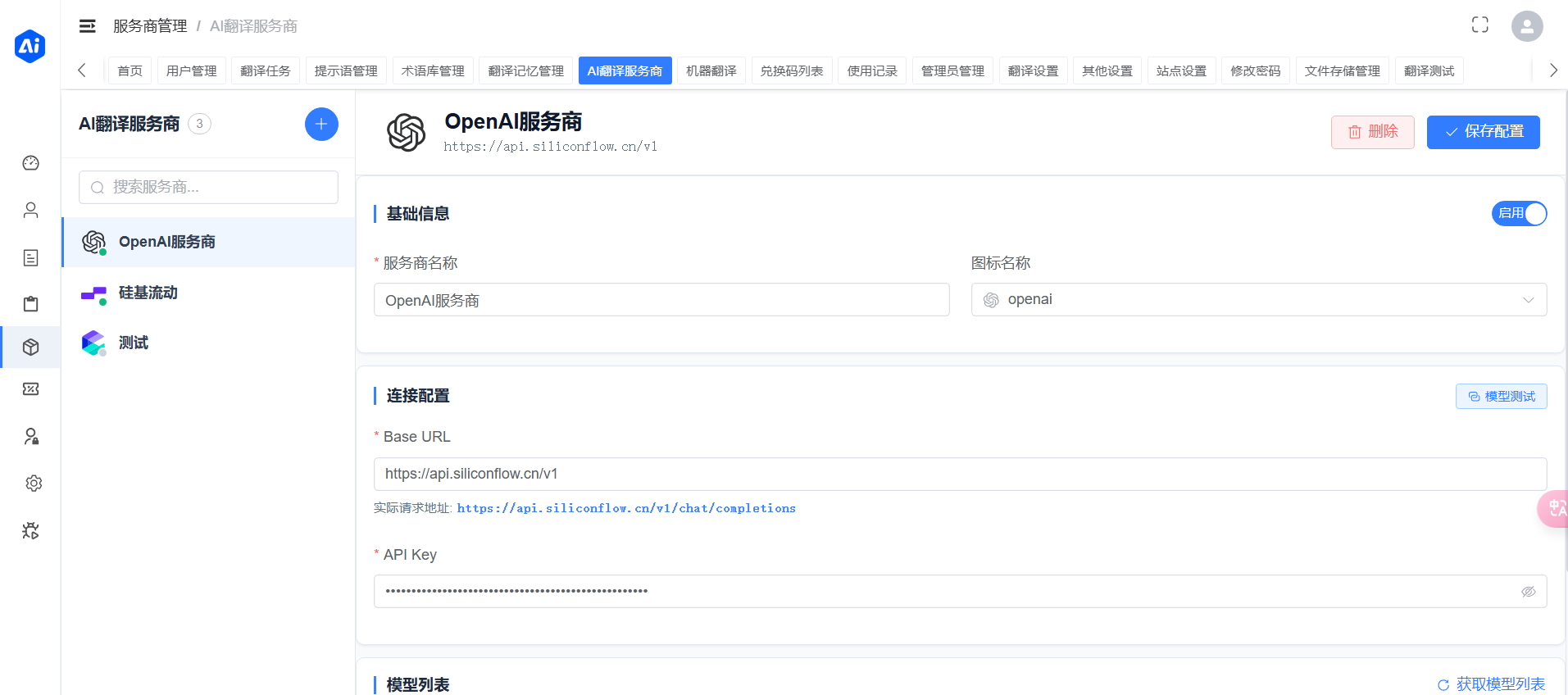This screenshot has height=695, width=1568.
Task: Show the API Key with eye icon
Action: point(1528,592)
